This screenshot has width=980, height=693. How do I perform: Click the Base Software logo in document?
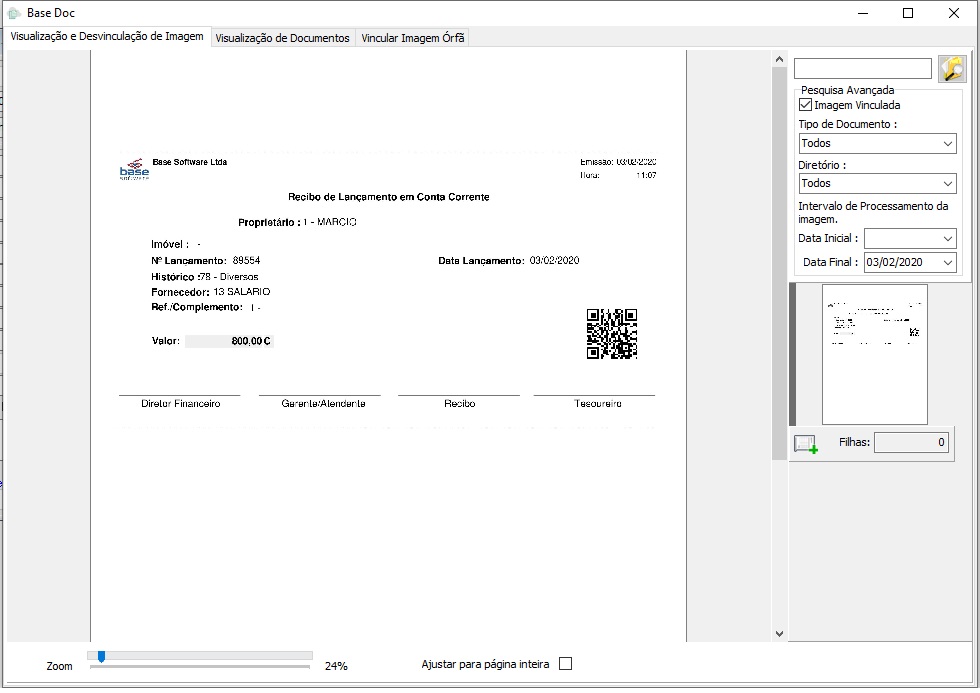pyautogui.click(x=134, y=170)
